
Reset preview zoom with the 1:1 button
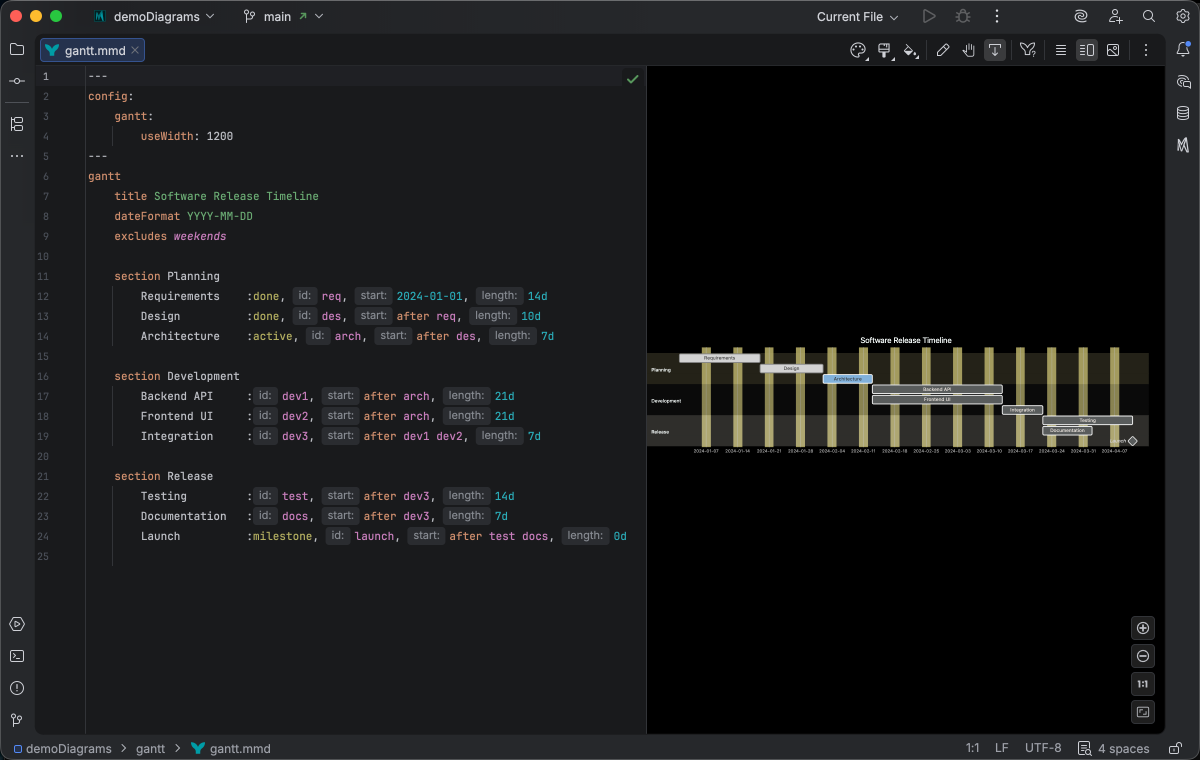[x=1143, y=684]
